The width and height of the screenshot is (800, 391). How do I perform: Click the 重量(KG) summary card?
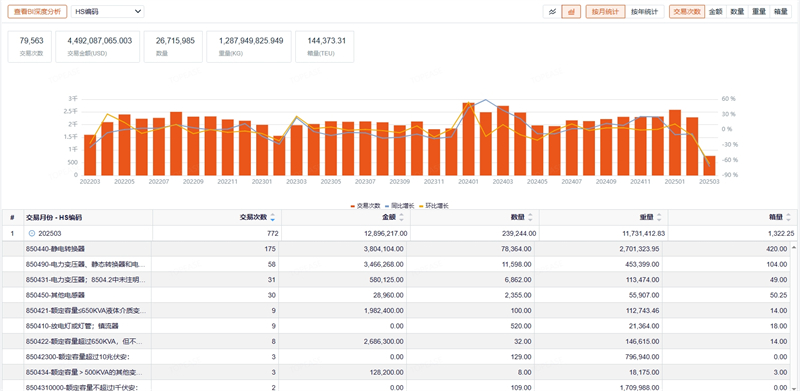248,46
